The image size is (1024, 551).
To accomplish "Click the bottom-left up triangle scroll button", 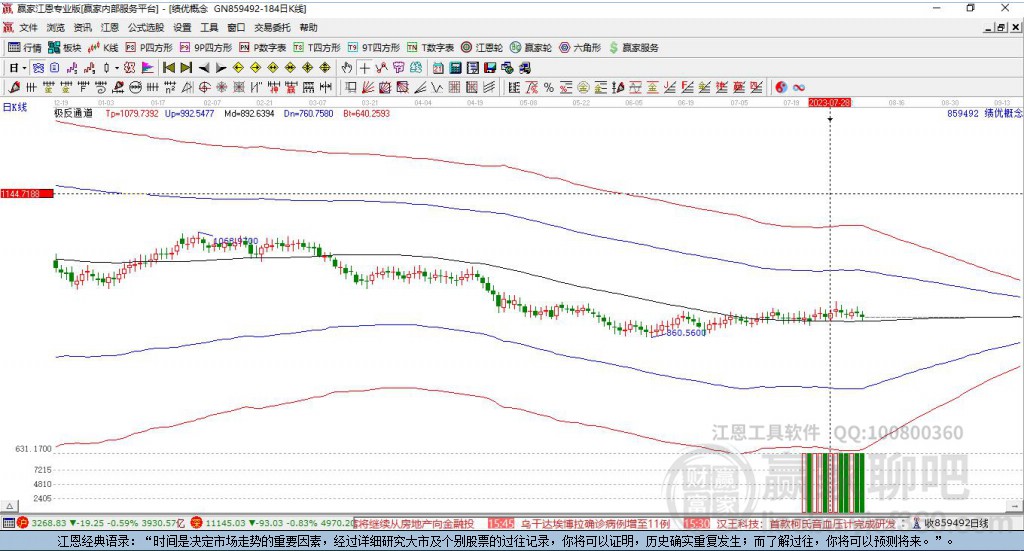I will (9, 507).
